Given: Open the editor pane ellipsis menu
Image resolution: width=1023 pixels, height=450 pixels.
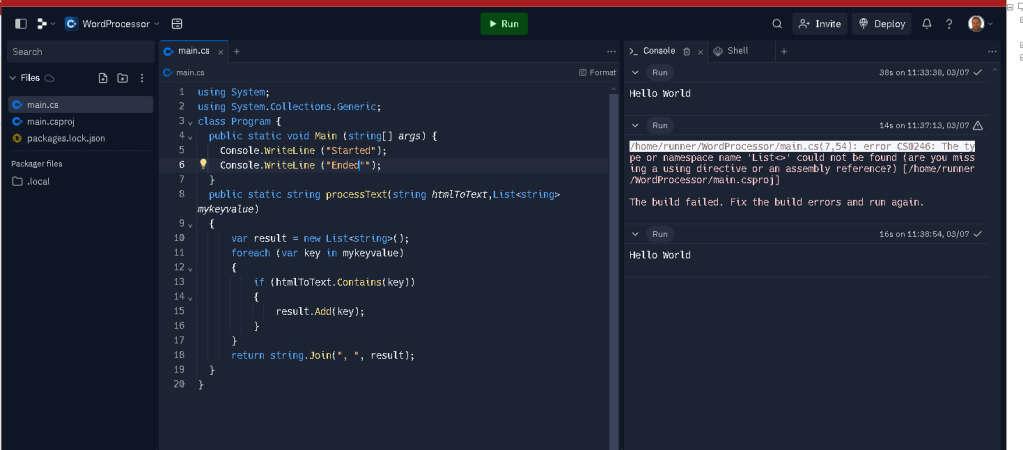Looking at the screenshot, I should point(611,52).
